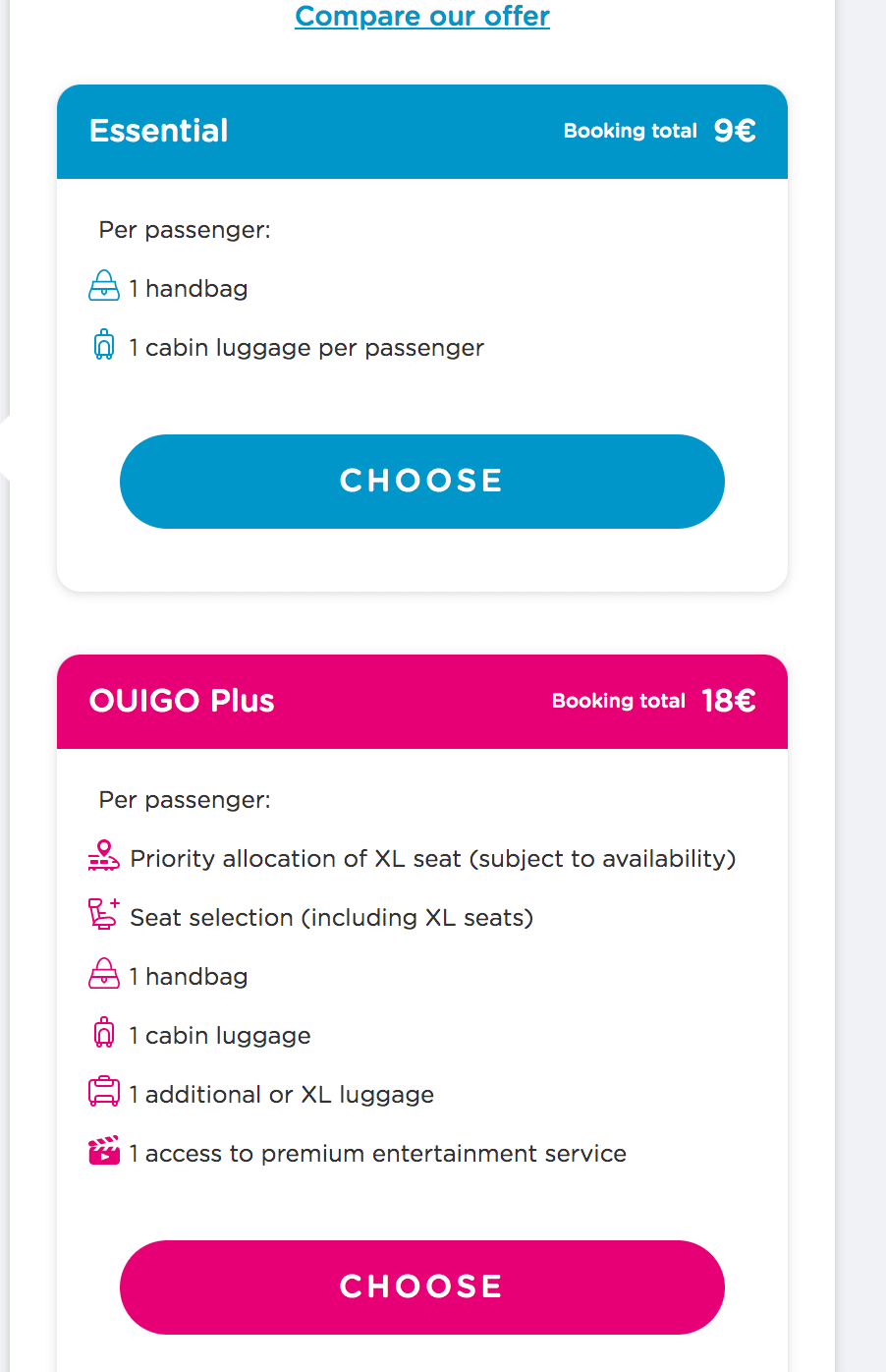Choose the Essential offer
The image size is (886, 1372).
[x=422, y=482]
